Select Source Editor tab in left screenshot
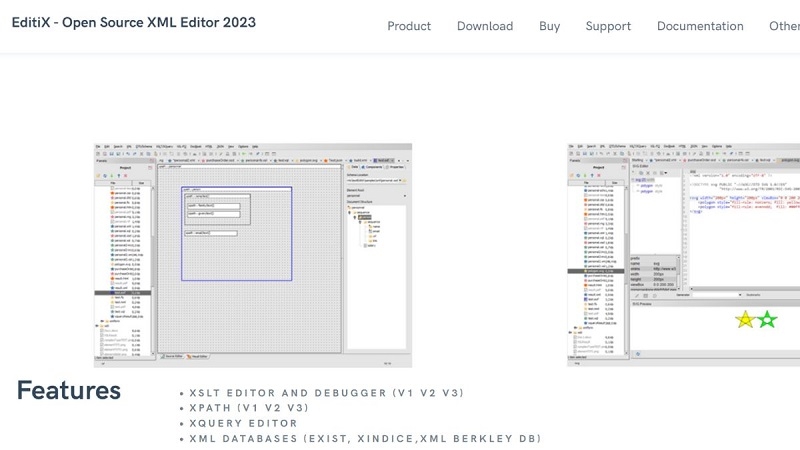Screen dimensions: 800x450 coord(172,355)
